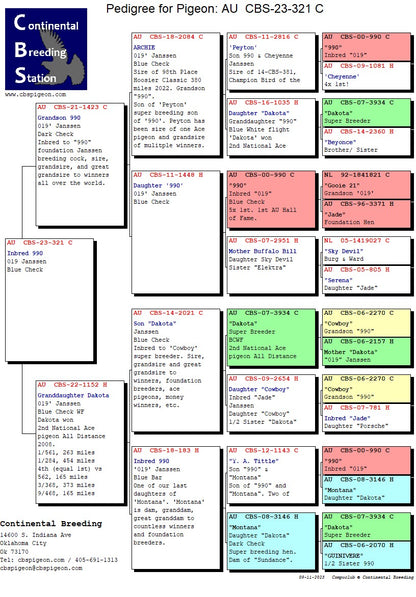Select the CBS-23-321 Inbred 990 box
The image size is (416, 597).
[x=49, y=300]
